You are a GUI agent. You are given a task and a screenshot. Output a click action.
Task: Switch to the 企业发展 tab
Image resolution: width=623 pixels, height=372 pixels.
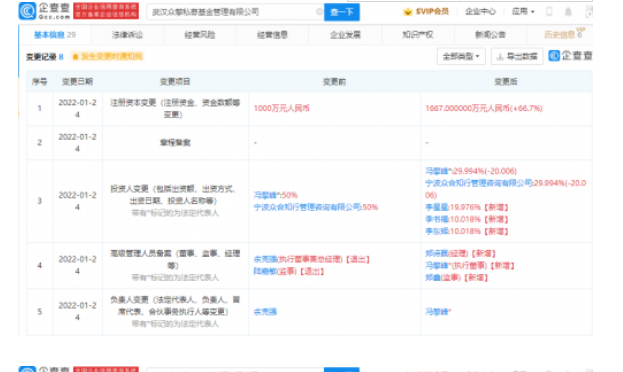(x=345, y=35)
